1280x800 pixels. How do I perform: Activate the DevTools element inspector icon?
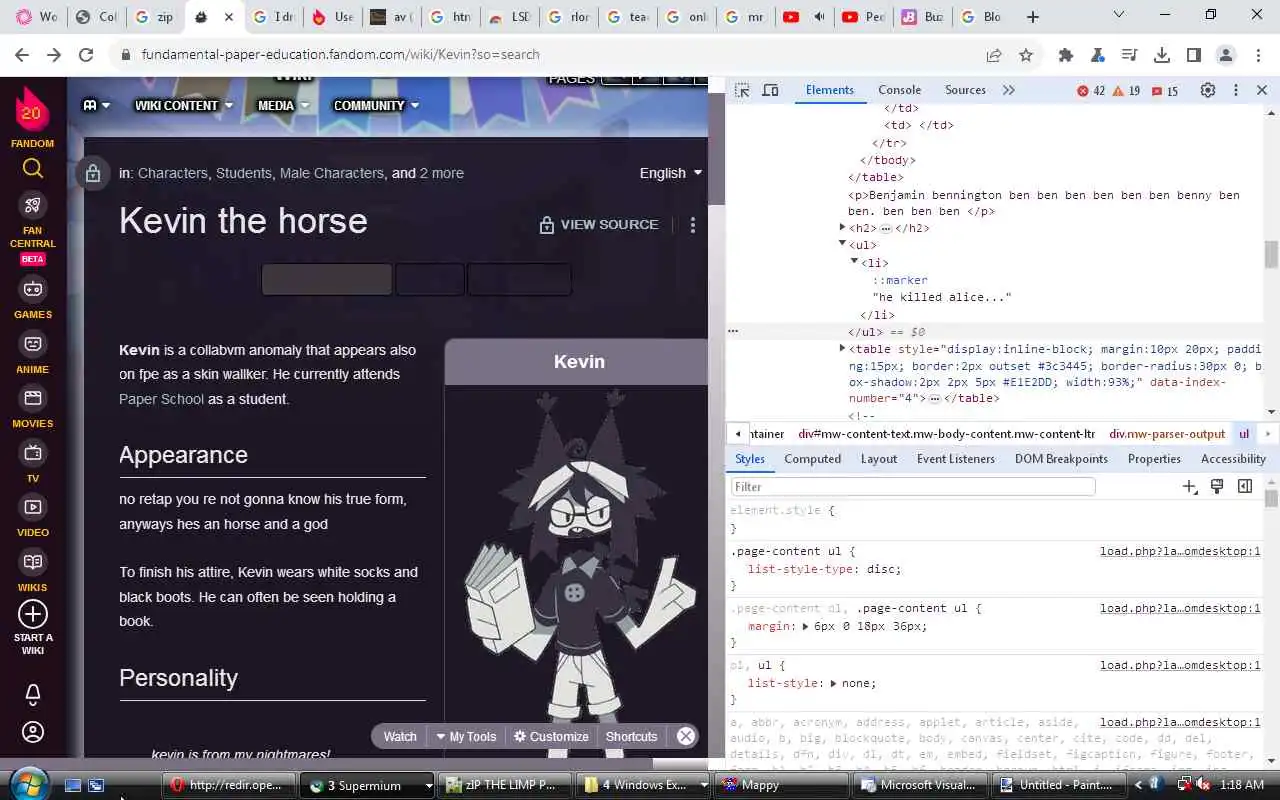(742, 90)
